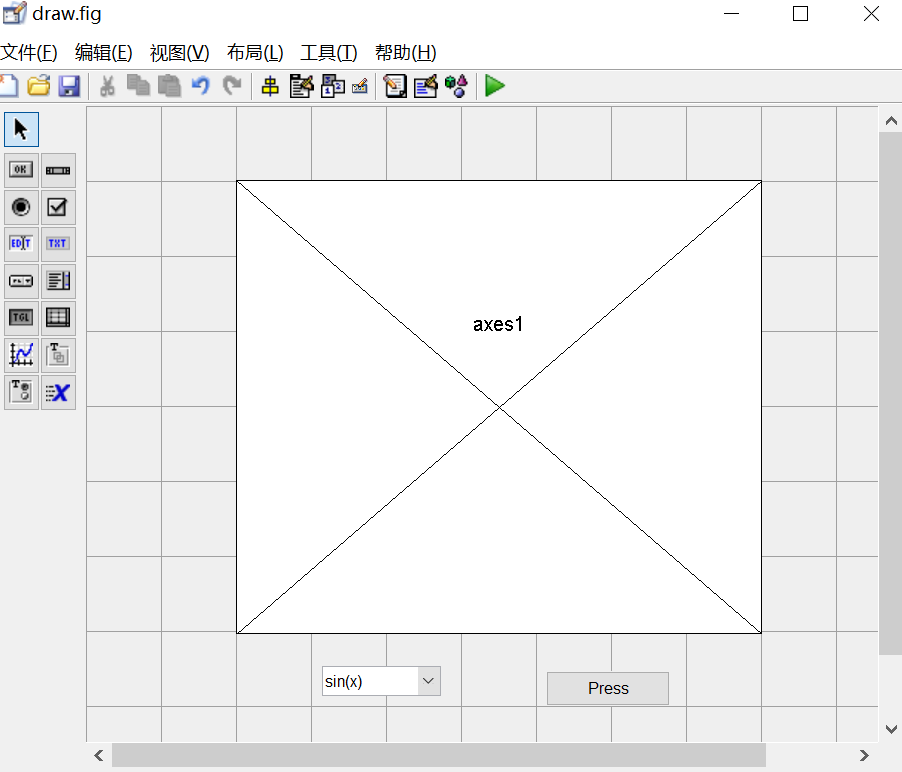The width and height of the screenshot is (902, 772).
Task: Run the figure with green arrow
Action: tap(494, 86)
